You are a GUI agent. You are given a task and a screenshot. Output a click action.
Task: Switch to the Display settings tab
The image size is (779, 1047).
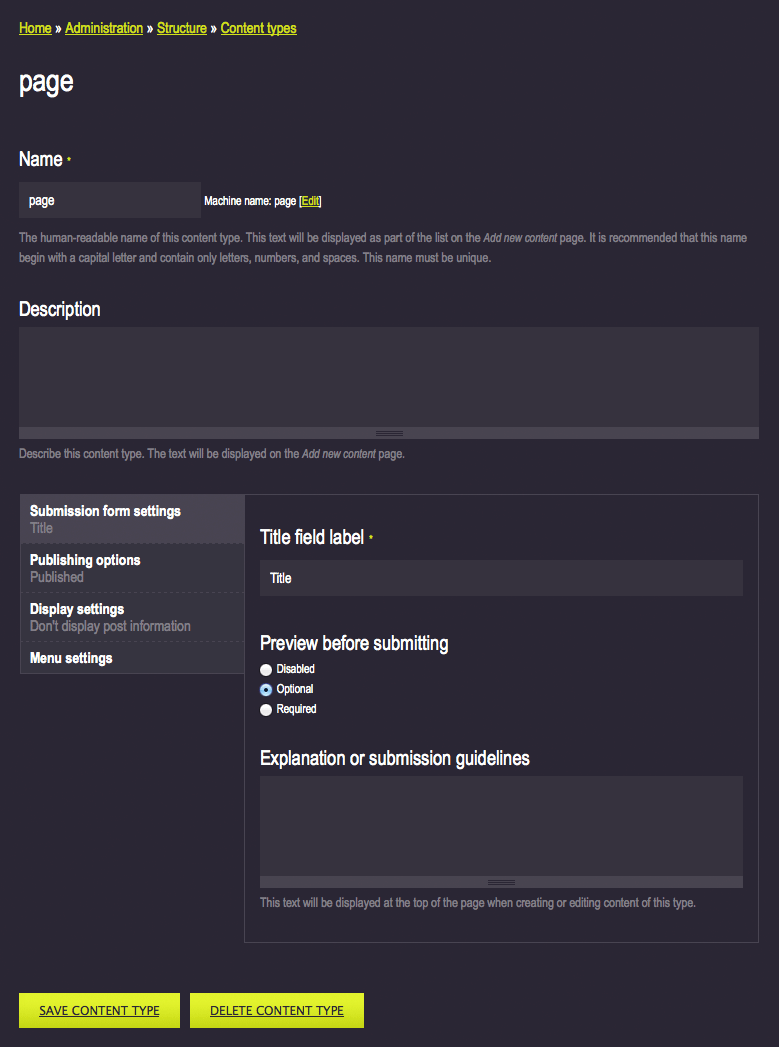(x=133, y=617)
